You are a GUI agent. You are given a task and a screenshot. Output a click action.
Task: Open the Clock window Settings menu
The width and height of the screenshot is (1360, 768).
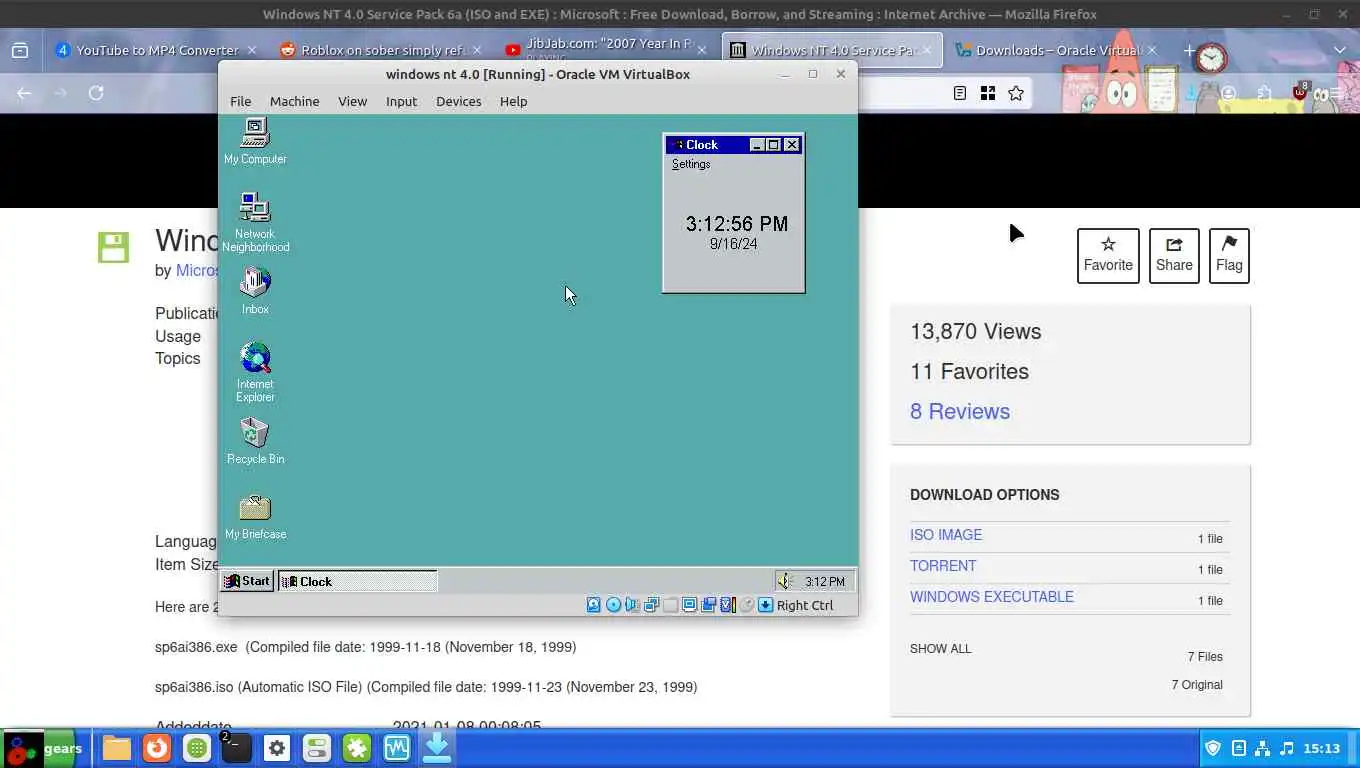[x=691, y=164]
